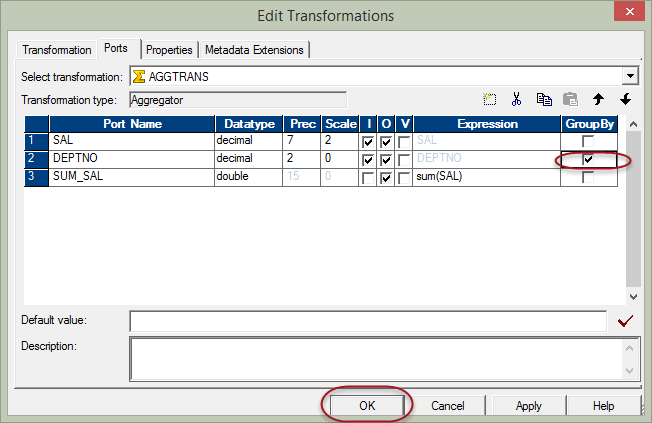This screenshot has height=423, width=652.
Task: Open the Select transformation dropdown
Action: pyautogui.click(x=629, y=76)
